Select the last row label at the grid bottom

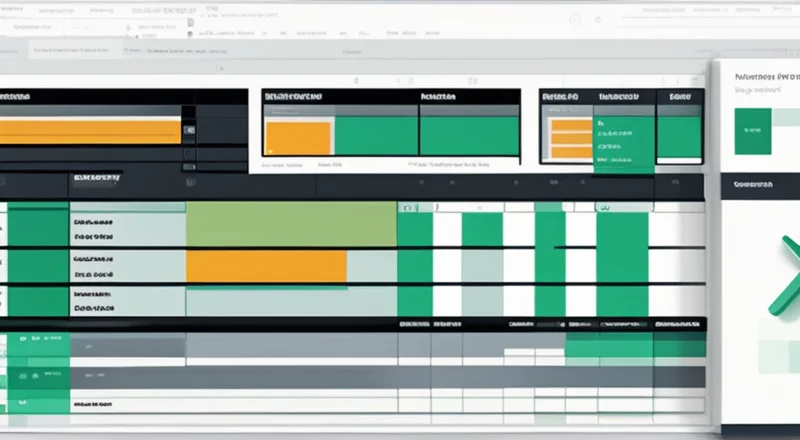(x=92, y=404)
